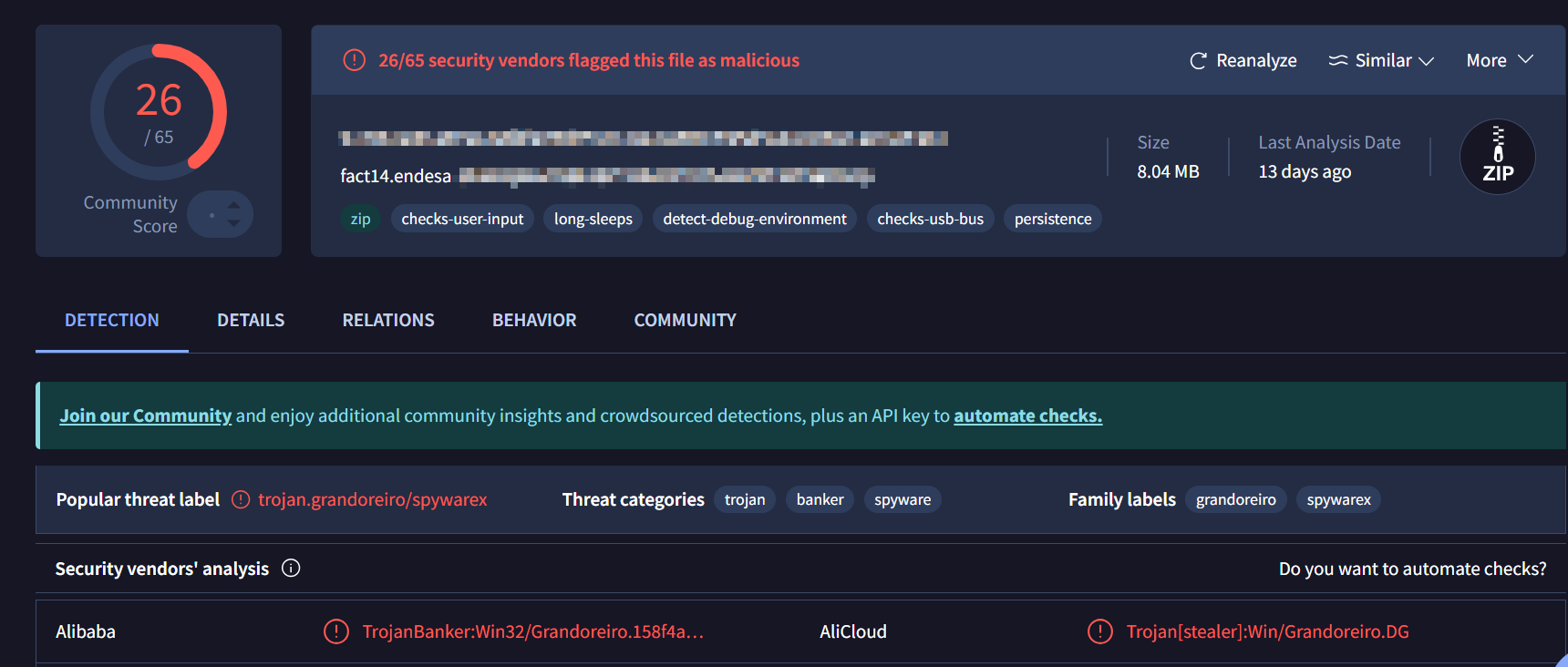The height and width of the screenshot is (667, 1568).
Task: Follow the automate checks link
Action: [1027, 416]
